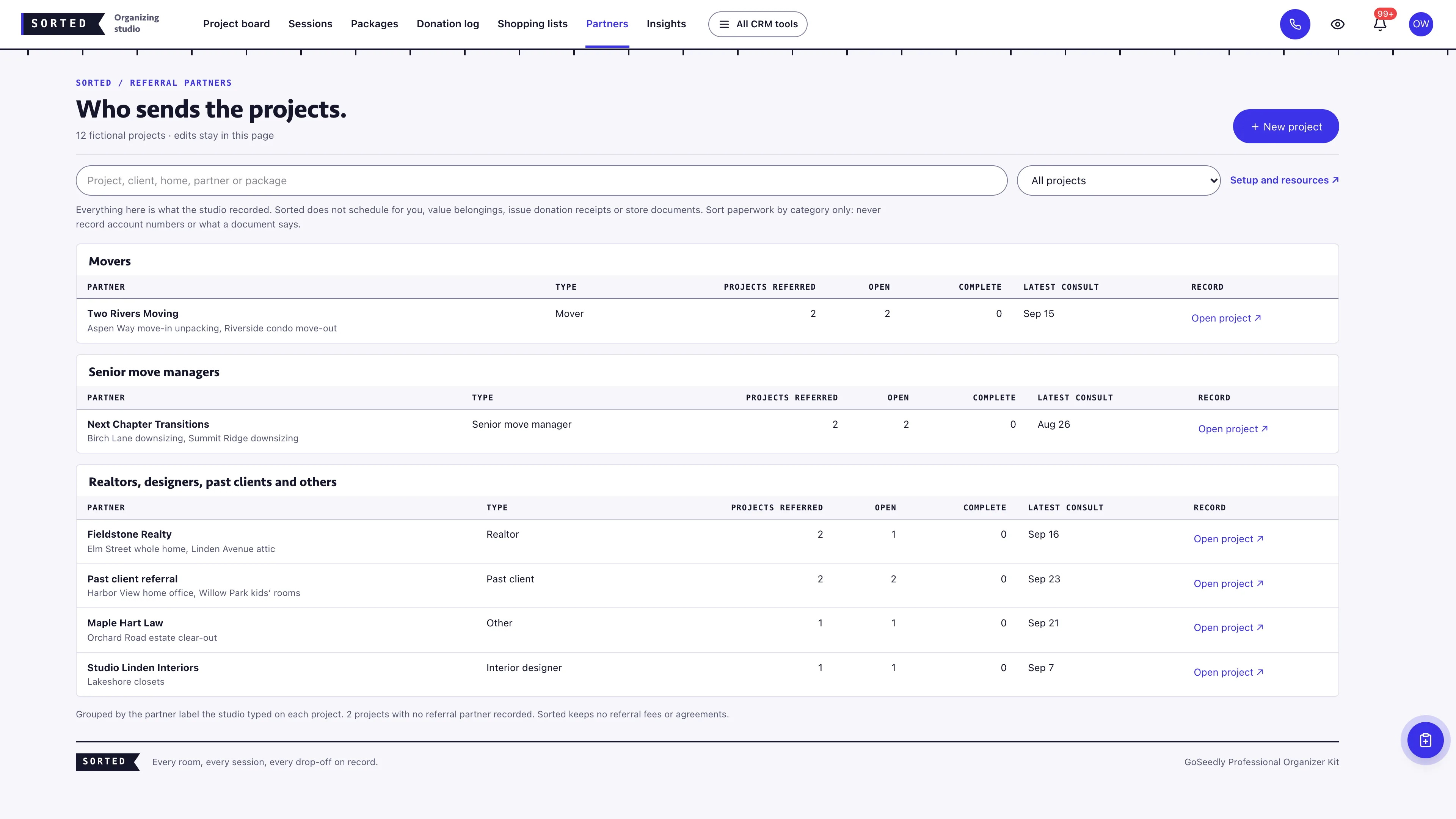Image resolution: width=1456 pixels, height=819 pixels.
Task: Toggle the eye view icon in header
Action: 1337,24
